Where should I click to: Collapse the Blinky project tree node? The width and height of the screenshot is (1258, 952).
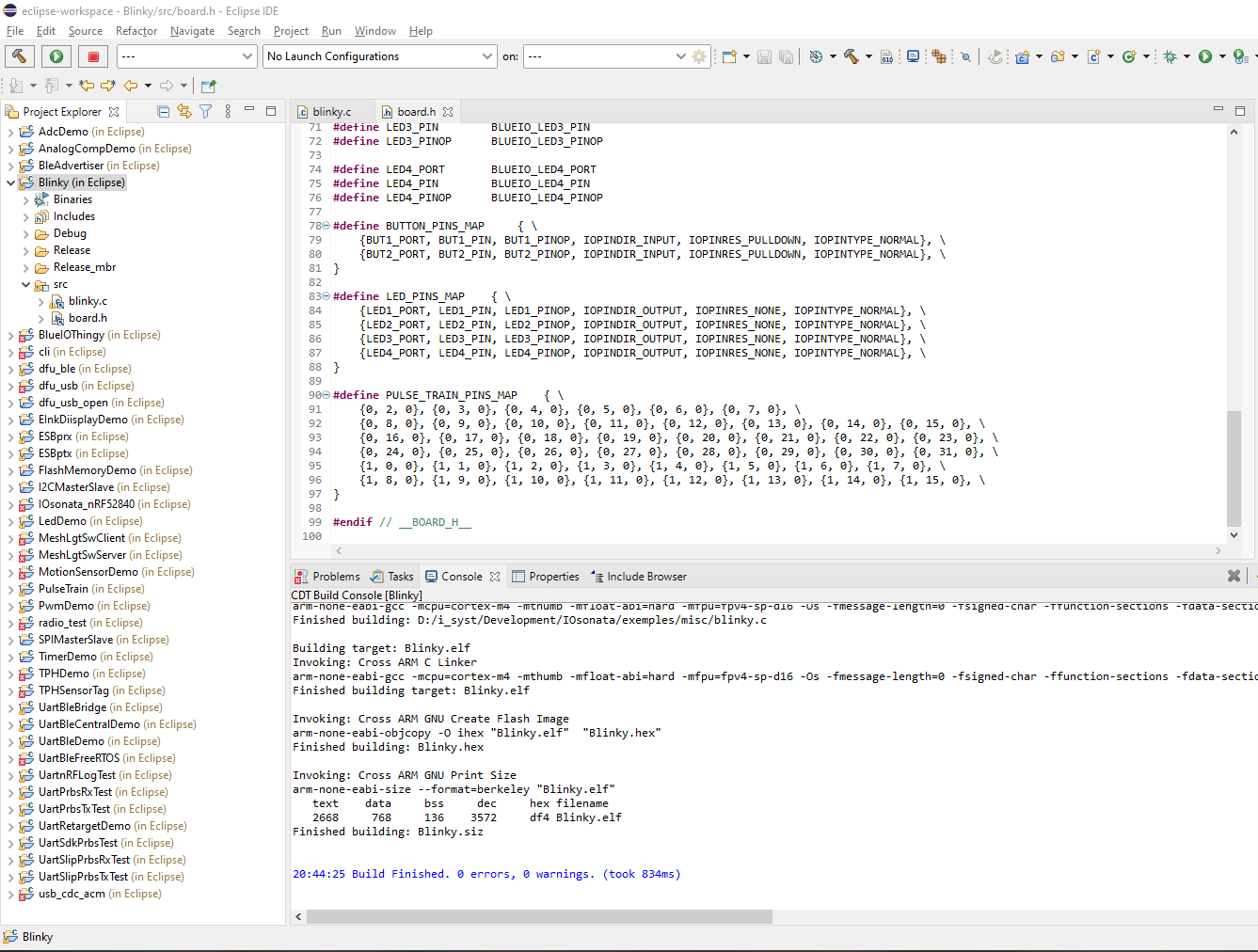tap(10, 182)
